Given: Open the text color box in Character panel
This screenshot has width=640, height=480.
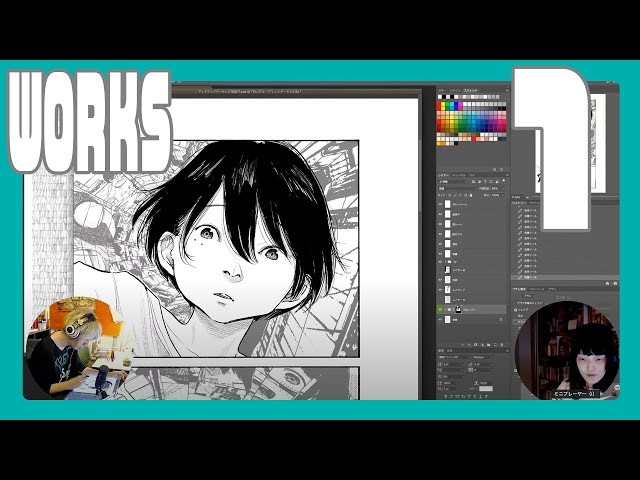Looking at the screenshot, I should click(x=486, y=389).
